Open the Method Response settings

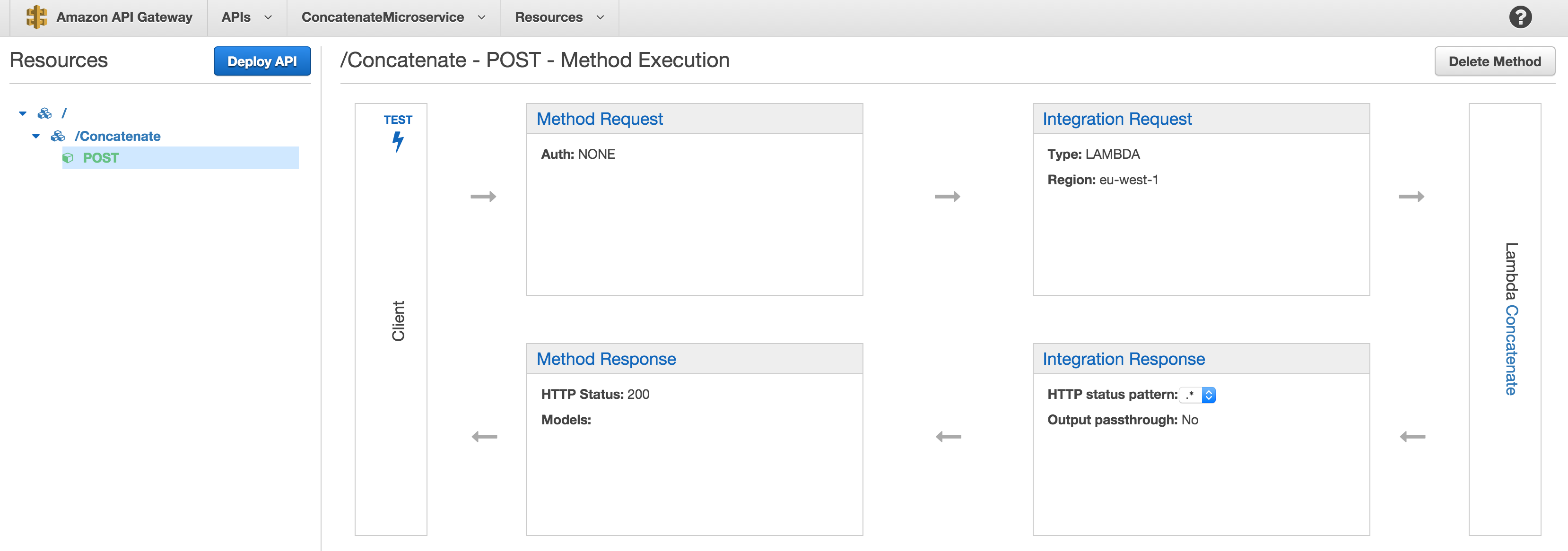click(606, 359)
